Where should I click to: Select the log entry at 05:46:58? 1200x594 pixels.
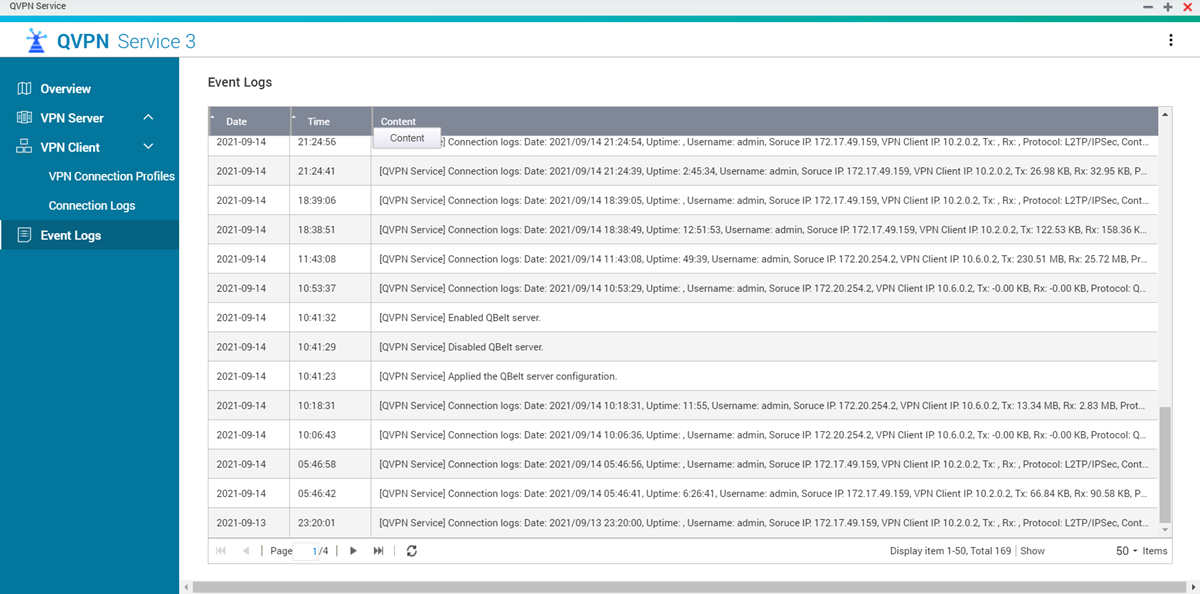[x=683, y=464]
